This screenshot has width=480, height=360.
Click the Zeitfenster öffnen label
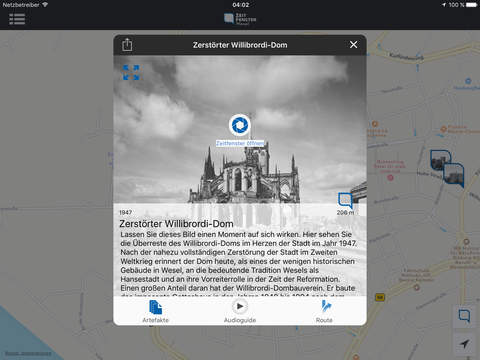point(240,143)
